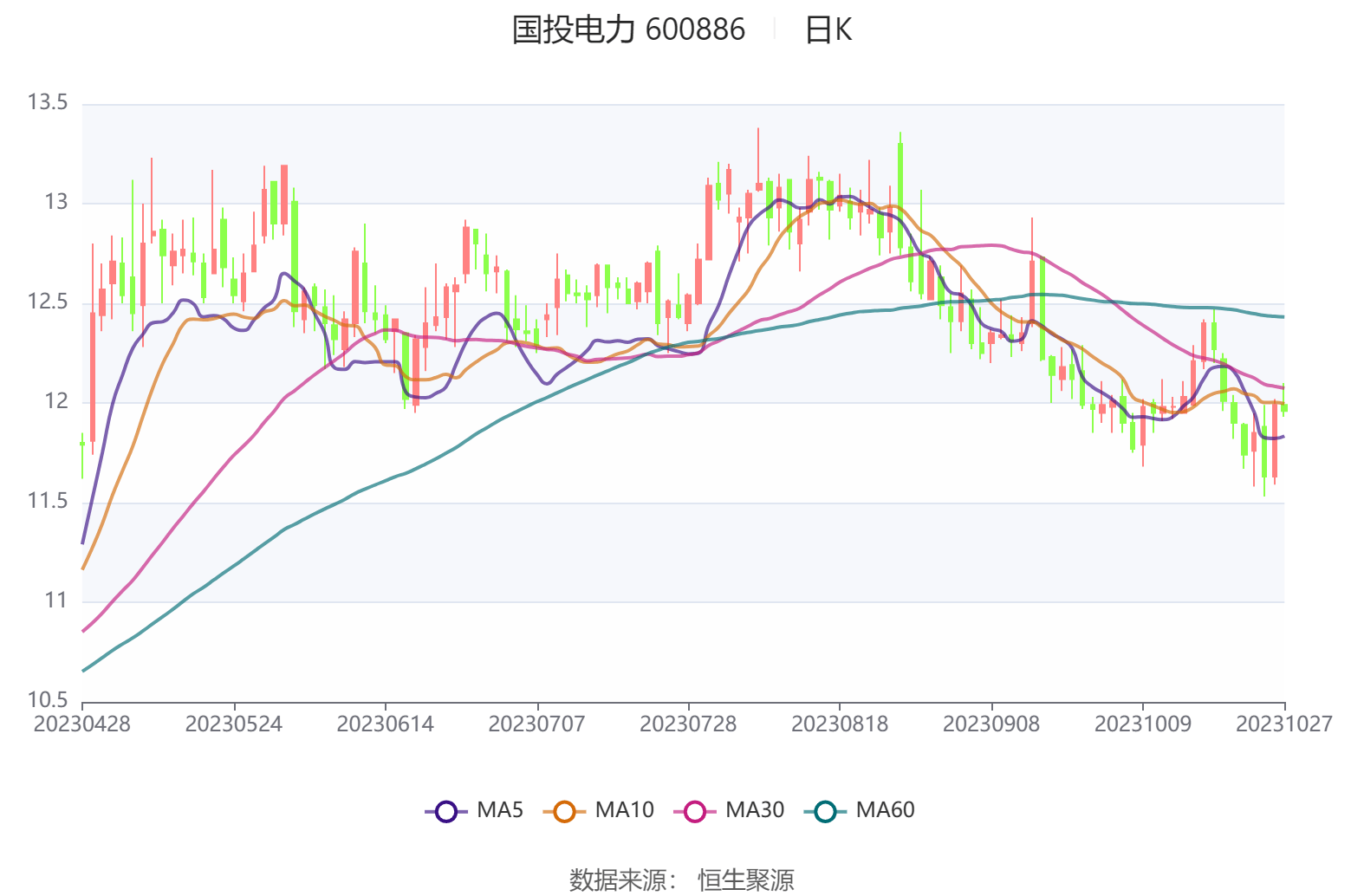Select the 日K chart type label
Viewport: 1364px width, 896px height.
tap(828, 30)
